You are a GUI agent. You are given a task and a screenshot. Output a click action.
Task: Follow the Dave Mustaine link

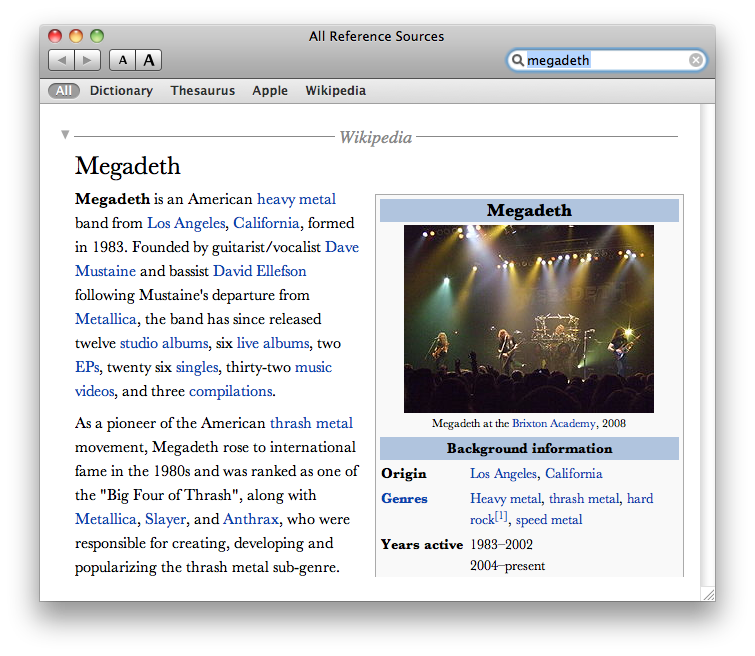point(342,247)
